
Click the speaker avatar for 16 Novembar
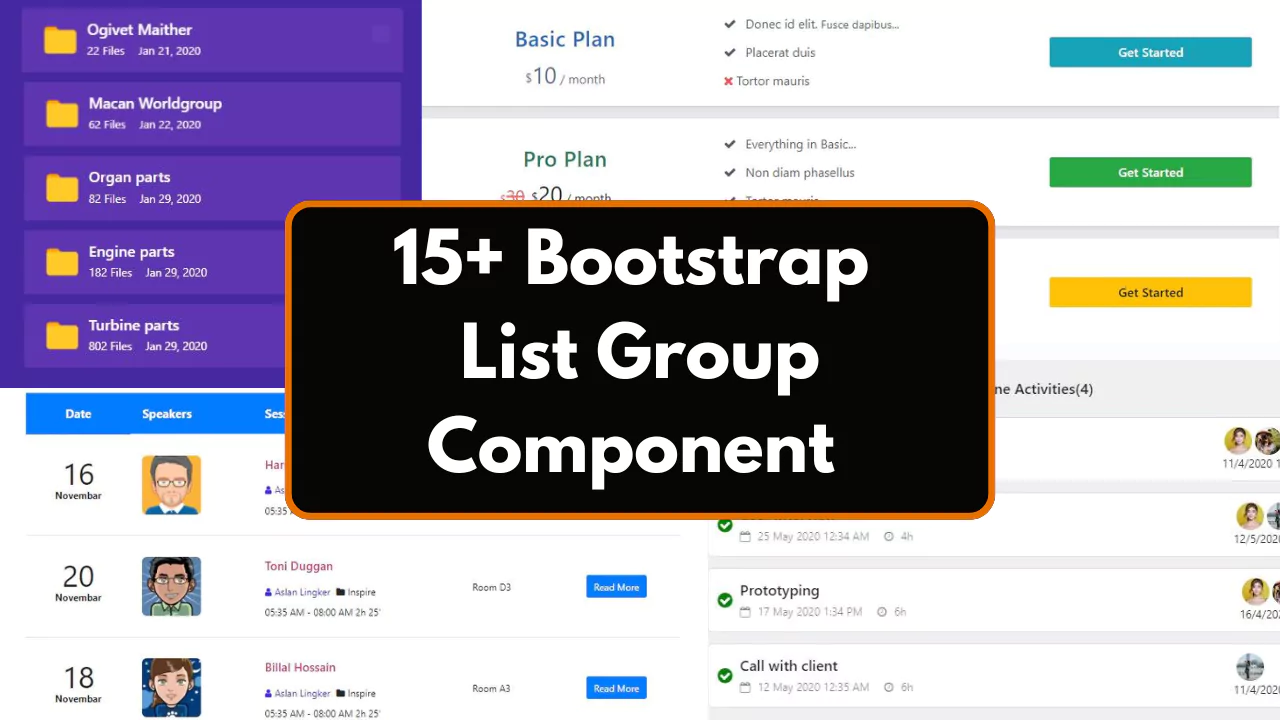171,485
